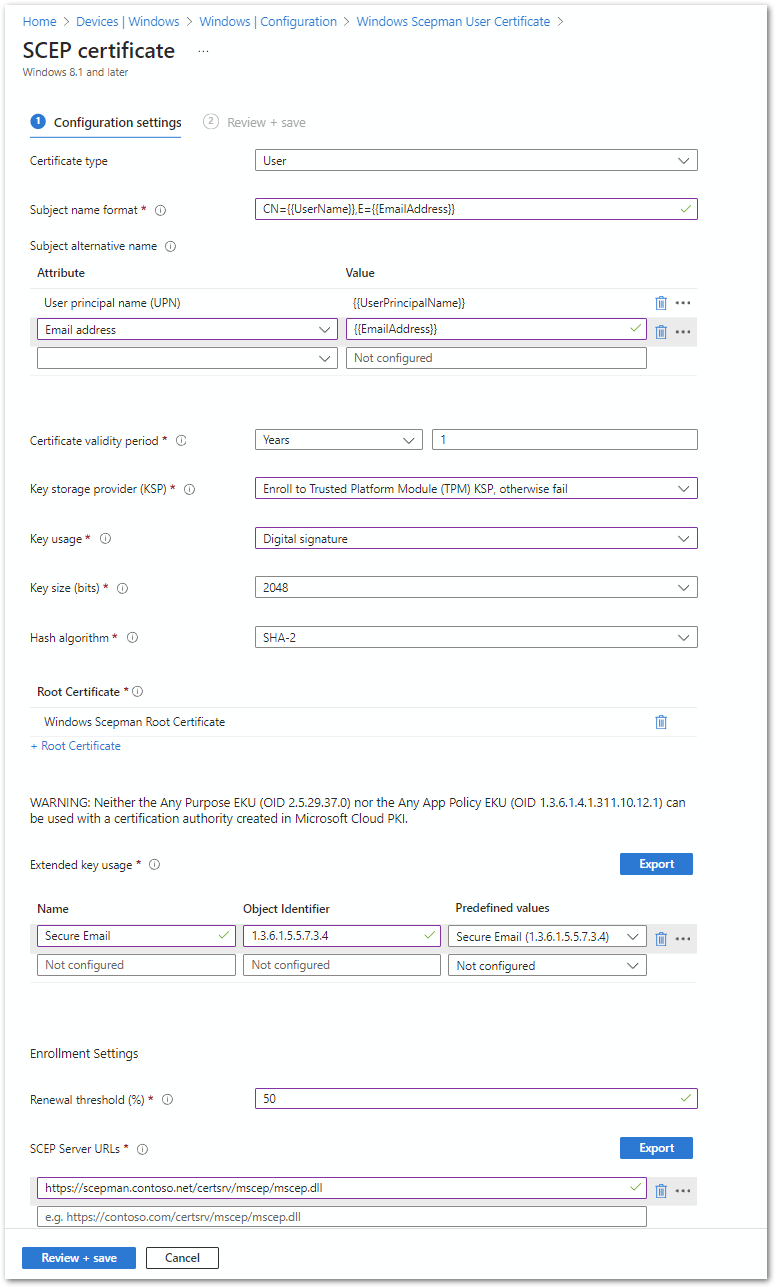Delete the Email address SAN row
776x1288 pixels.
(x=660, y=331)
